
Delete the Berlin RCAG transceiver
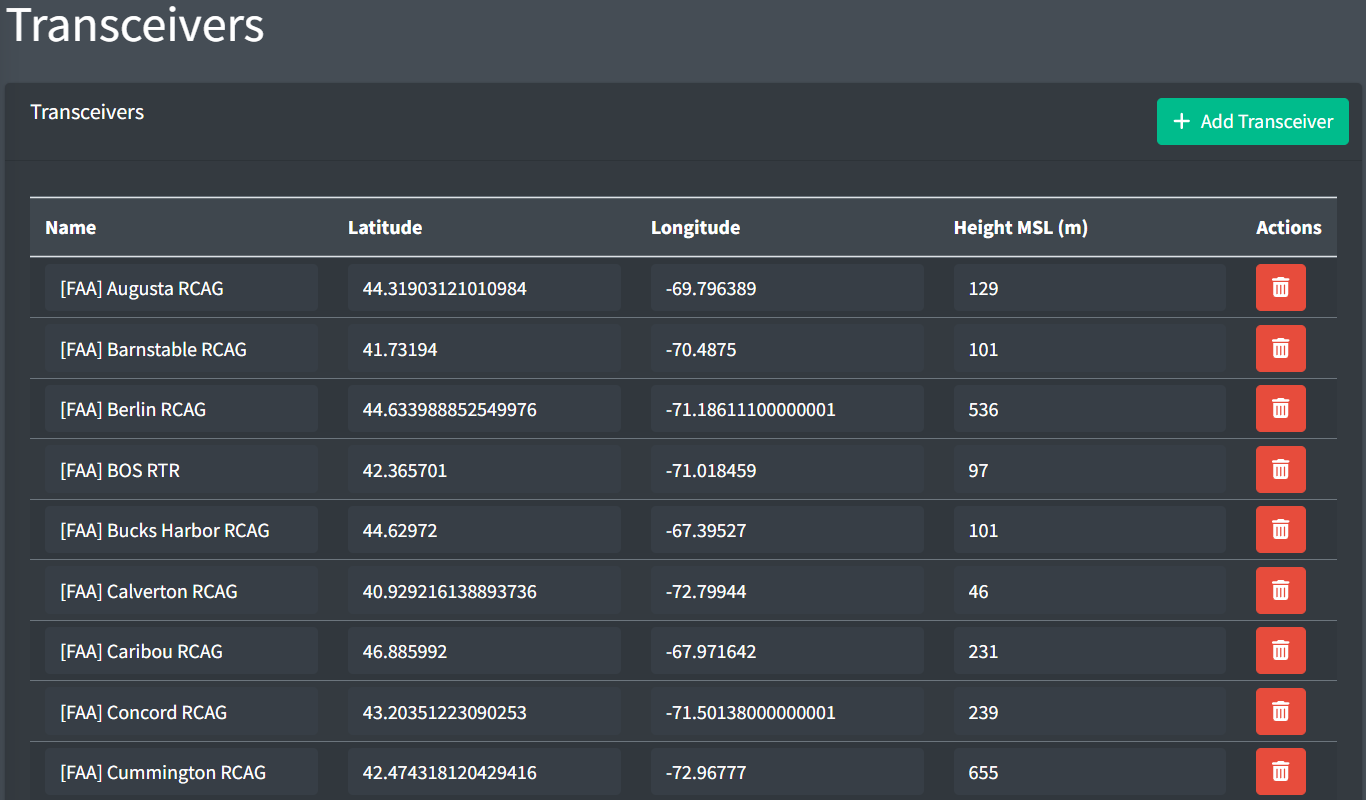pyautogui.click(x=1280, y=409)
